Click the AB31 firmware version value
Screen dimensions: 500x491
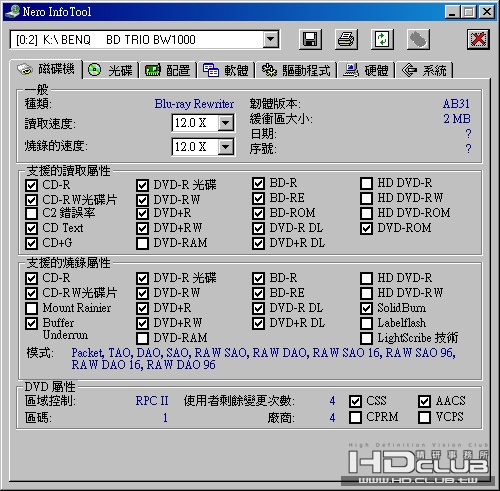tap(456, 104)
